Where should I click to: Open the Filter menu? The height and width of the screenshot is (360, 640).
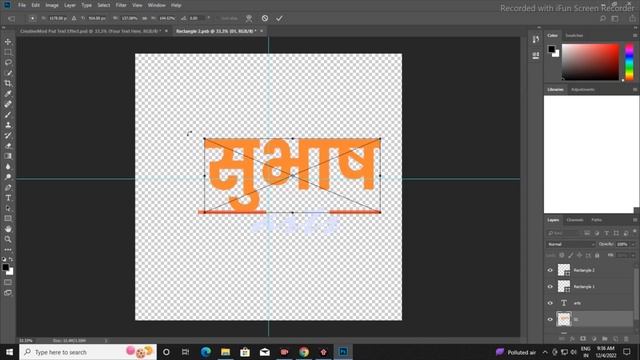tap(121, 5)
